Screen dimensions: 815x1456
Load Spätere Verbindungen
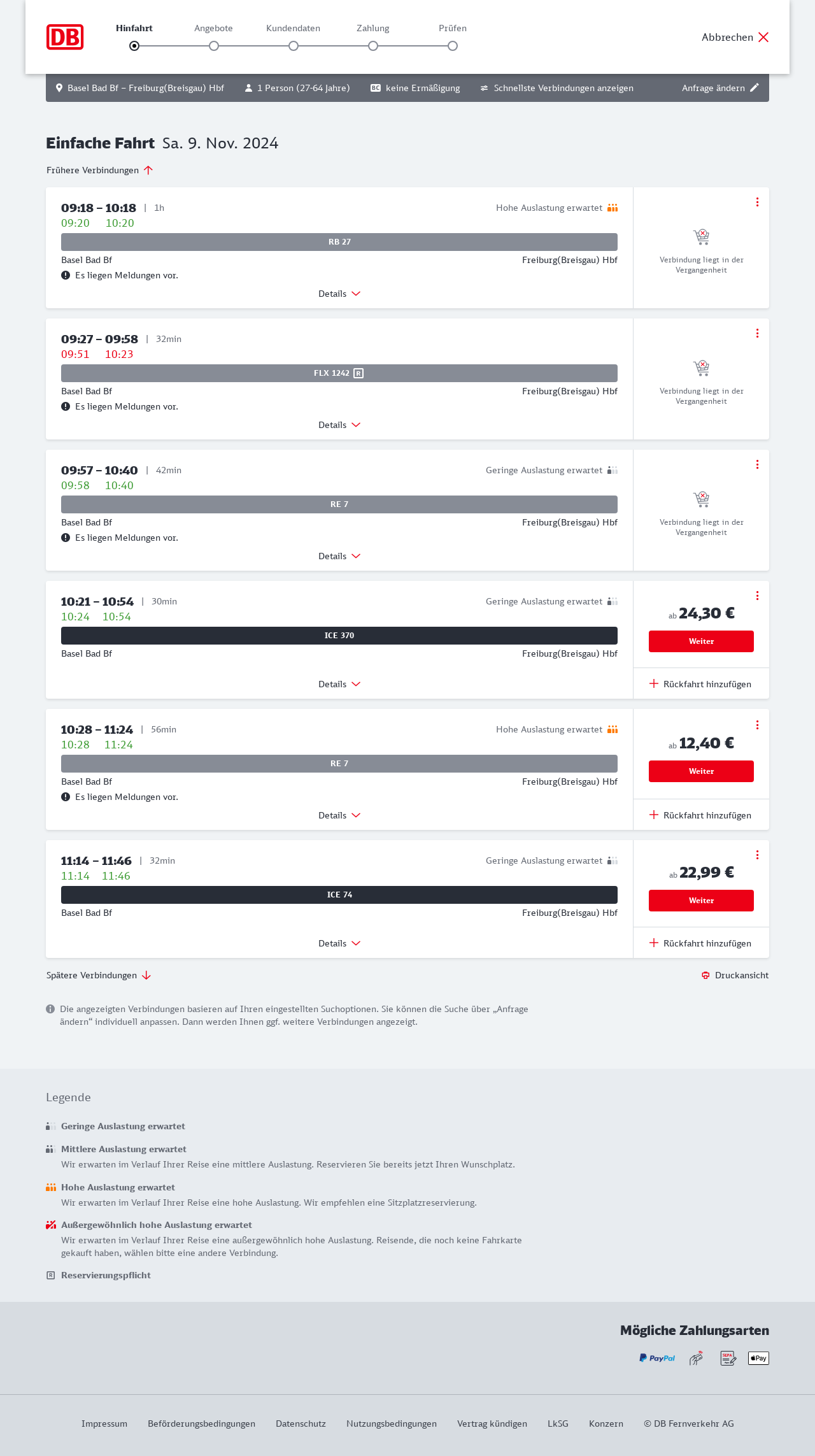coord(99,975)
